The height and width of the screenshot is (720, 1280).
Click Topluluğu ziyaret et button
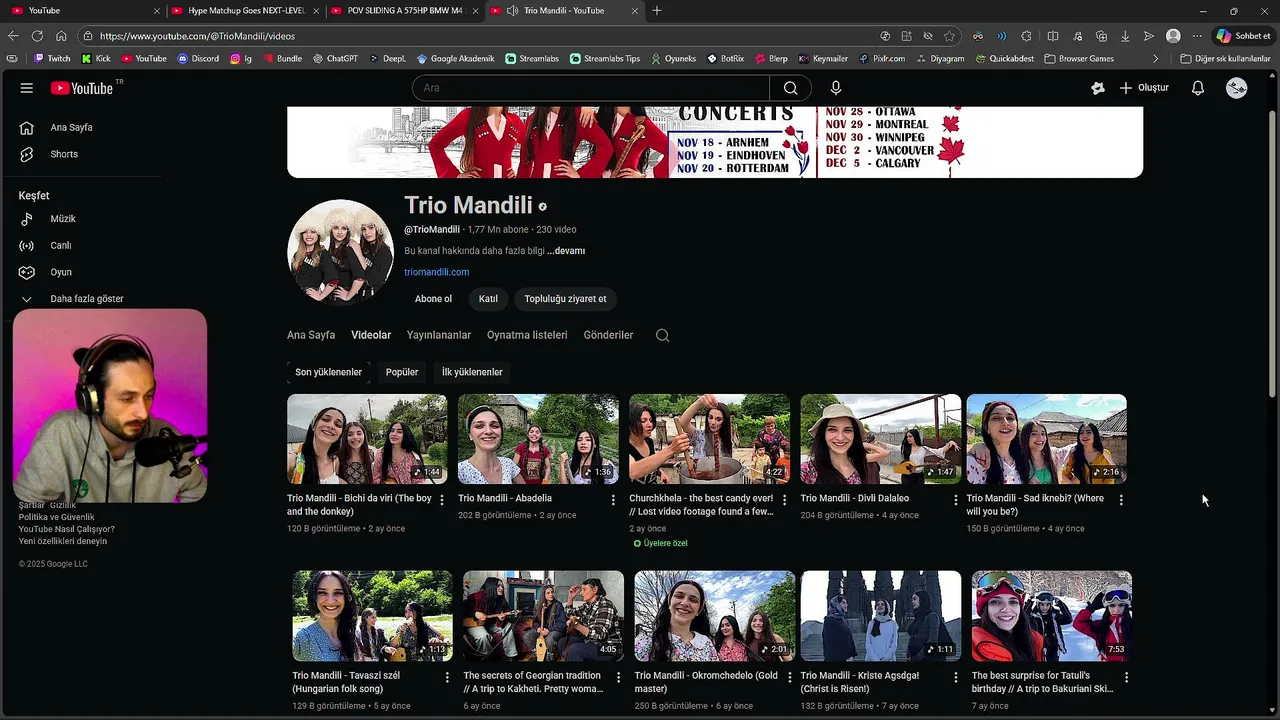565,299
